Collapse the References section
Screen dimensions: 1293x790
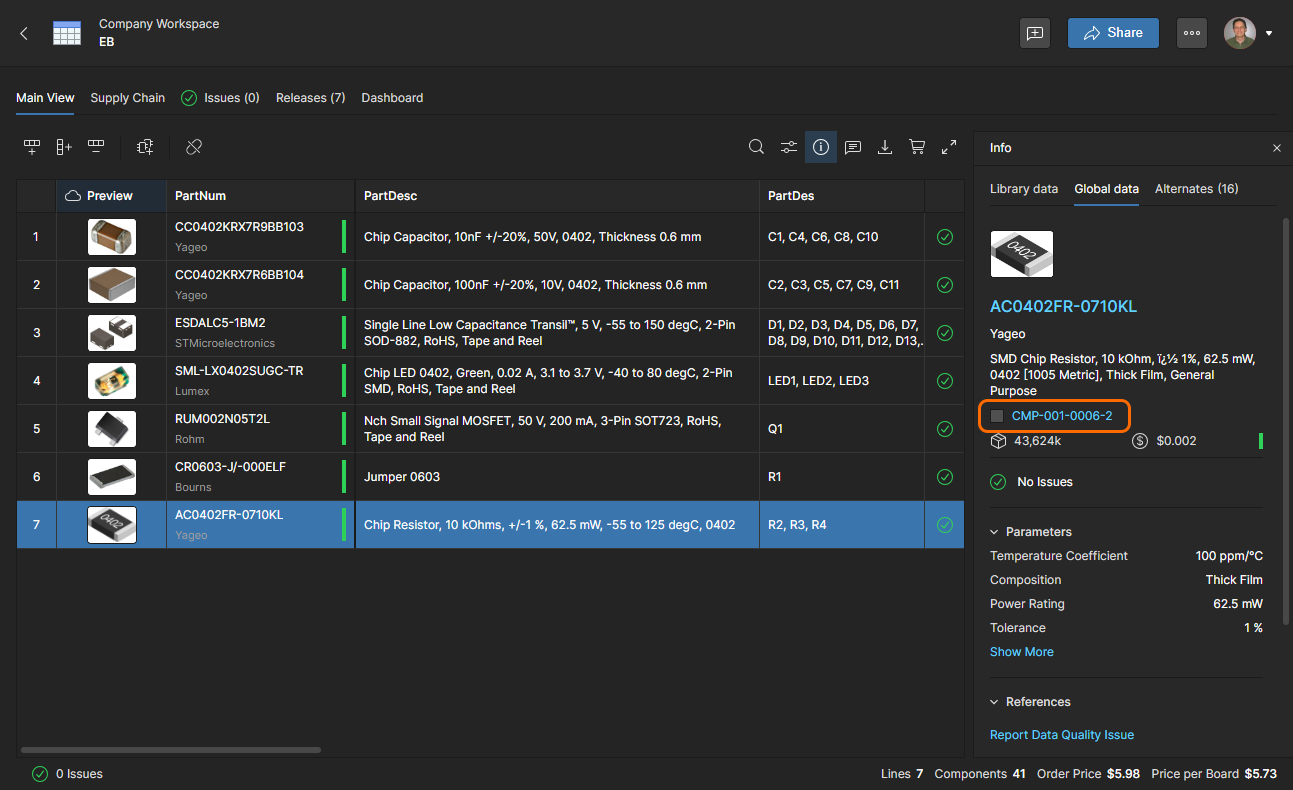pyautogui.click(x=995, y=702)
